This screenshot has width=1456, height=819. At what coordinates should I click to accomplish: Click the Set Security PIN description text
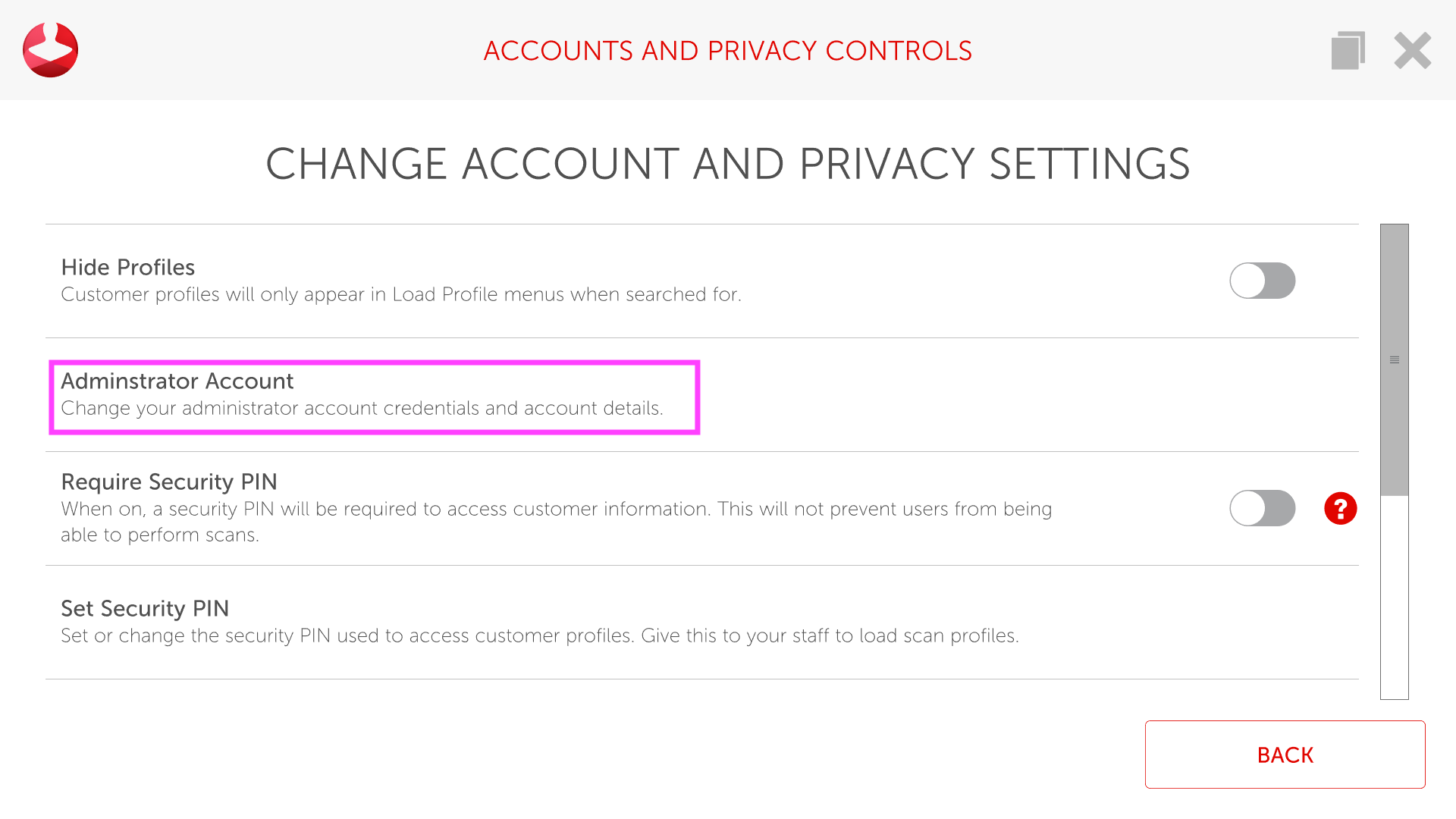539,635
